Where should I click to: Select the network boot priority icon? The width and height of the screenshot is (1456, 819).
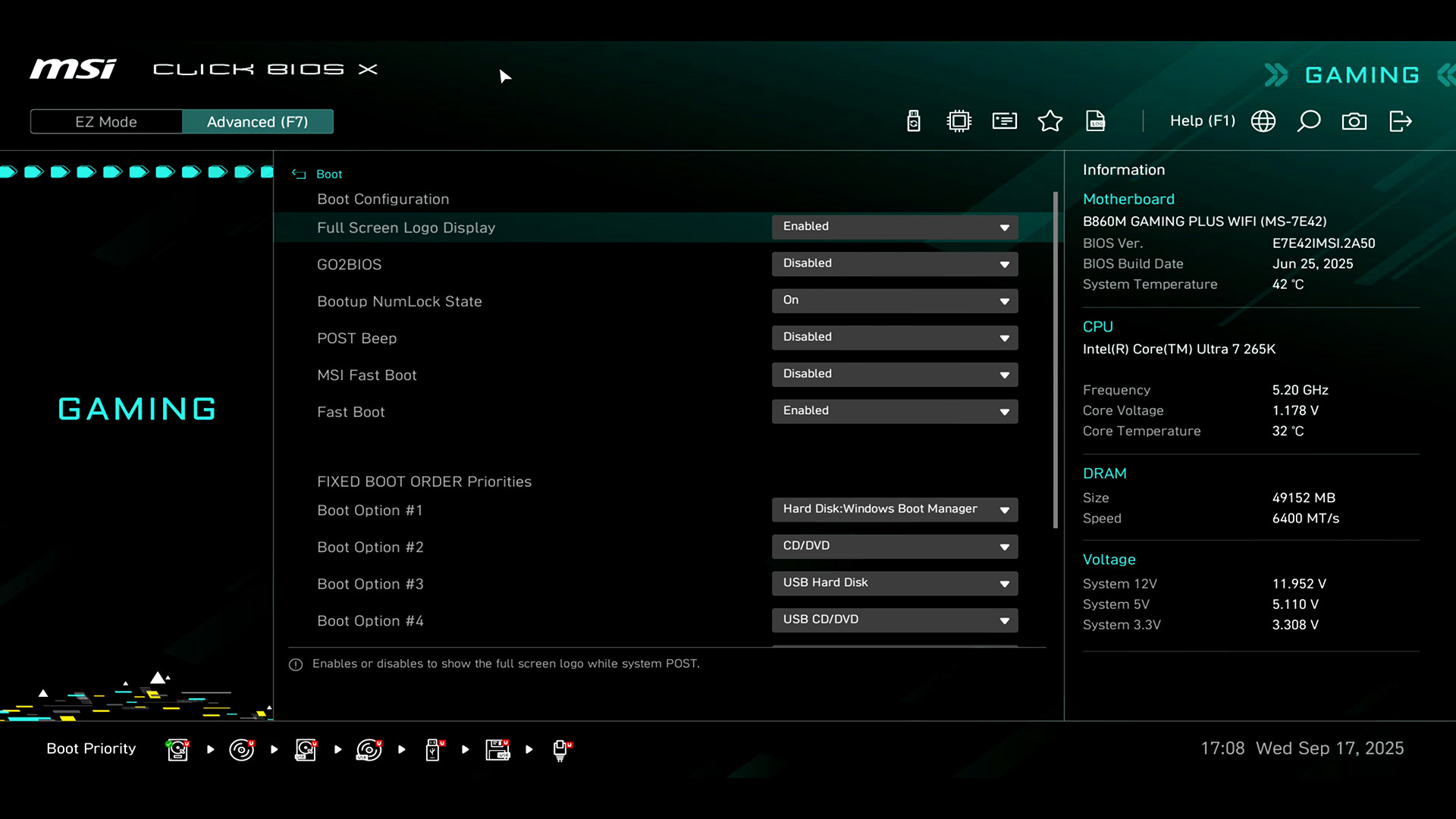tap(561, 749)
